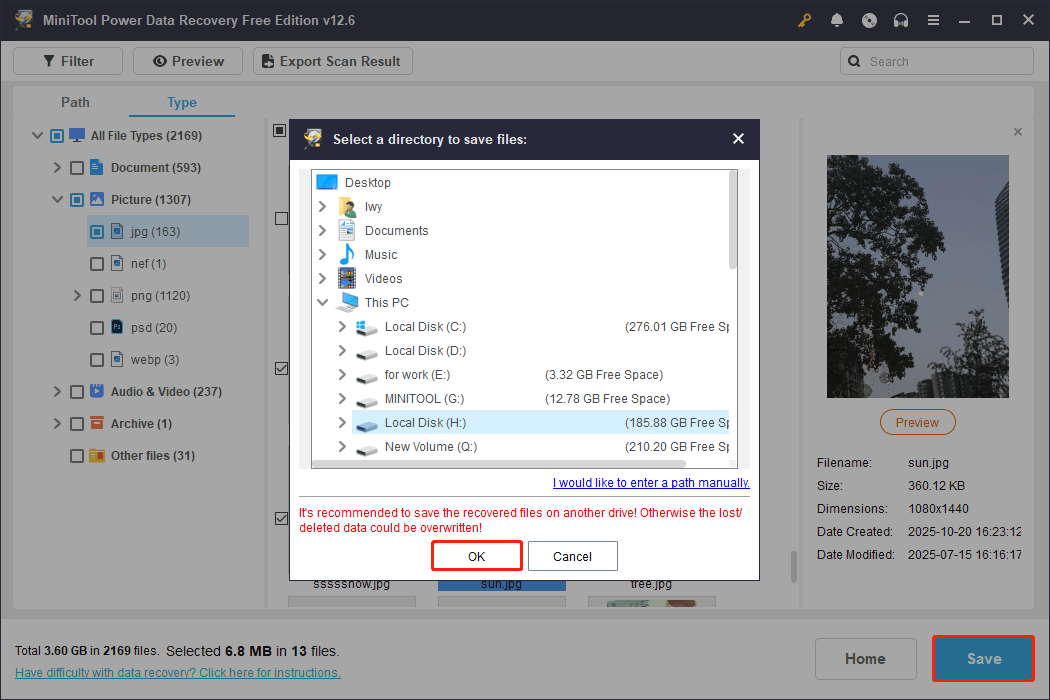This screenshot has height=700, width=1050.
Task: Open the hamburger menu
Action: (933, 19)
